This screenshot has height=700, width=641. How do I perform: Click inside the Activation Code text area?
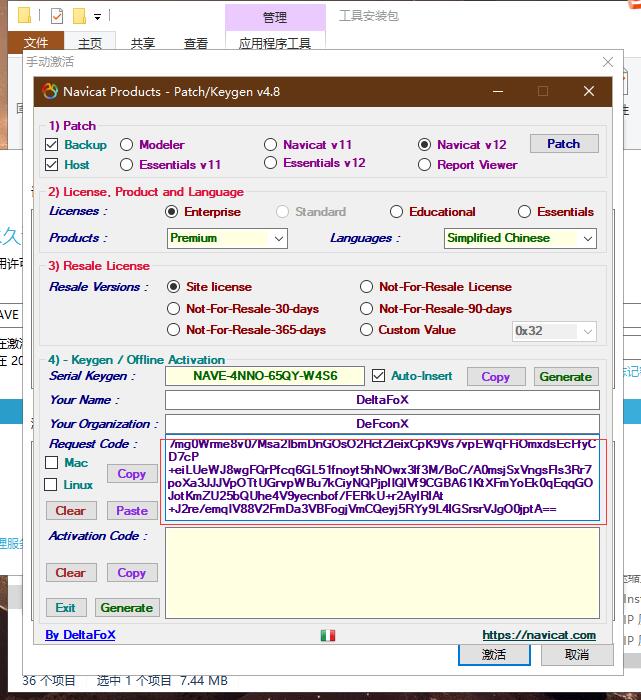382,573
